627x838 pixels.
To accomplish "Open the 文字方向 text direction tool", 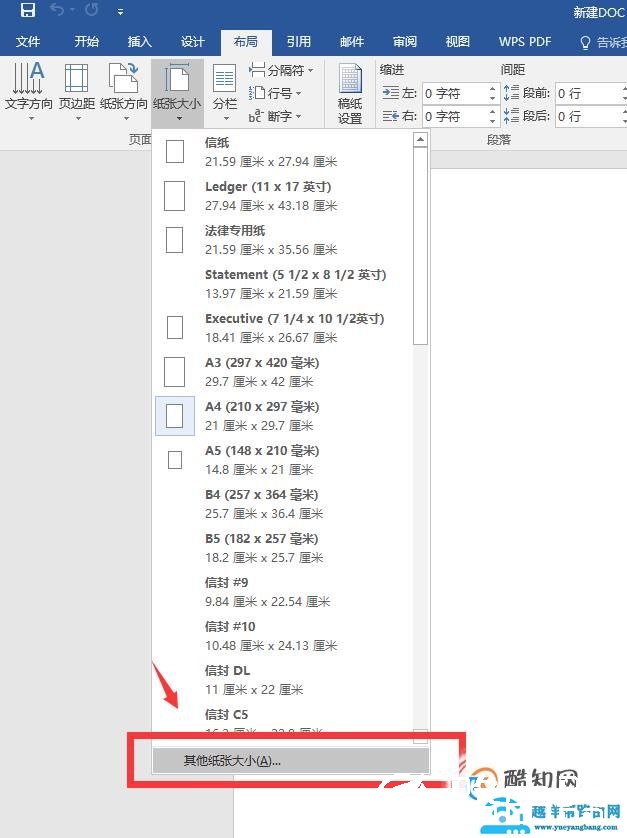I will [29, 91].
